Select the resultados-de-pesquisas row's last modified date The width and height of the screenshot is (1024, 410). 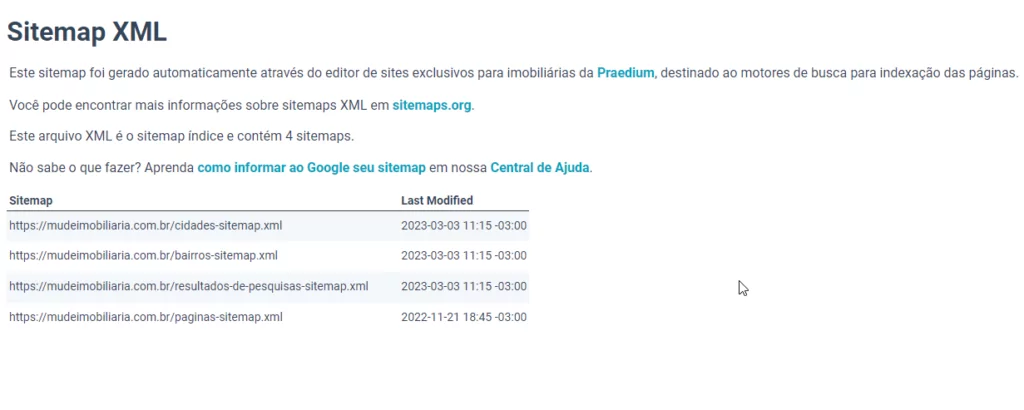point(464,286)
